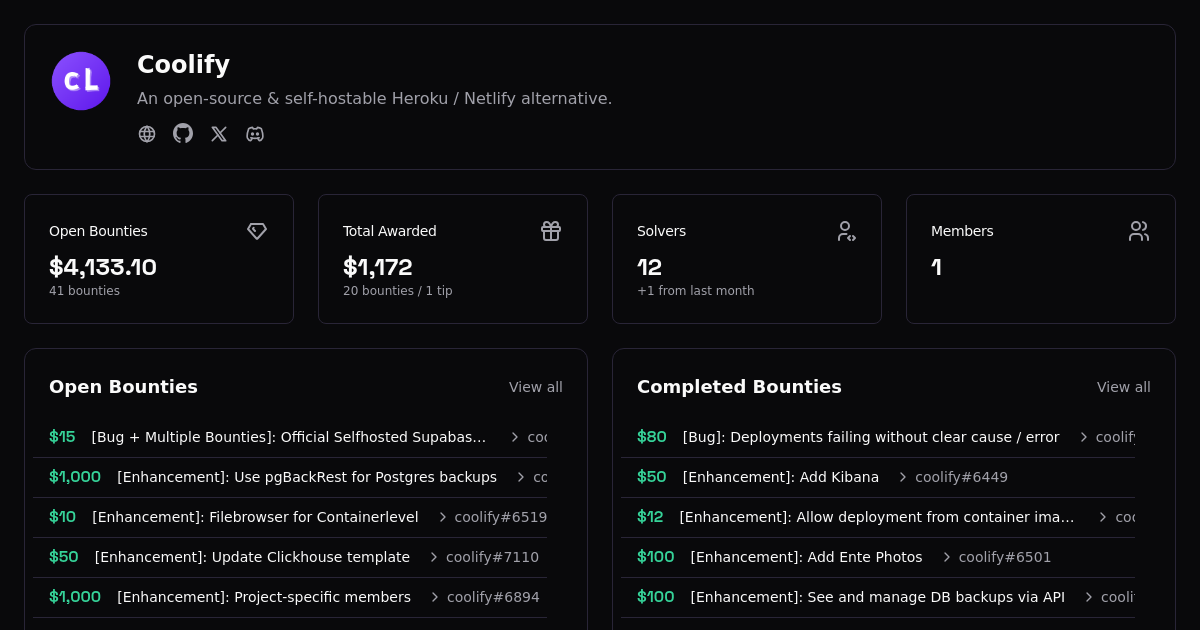Click the gift icon on Total Awarded

(551, 231)
